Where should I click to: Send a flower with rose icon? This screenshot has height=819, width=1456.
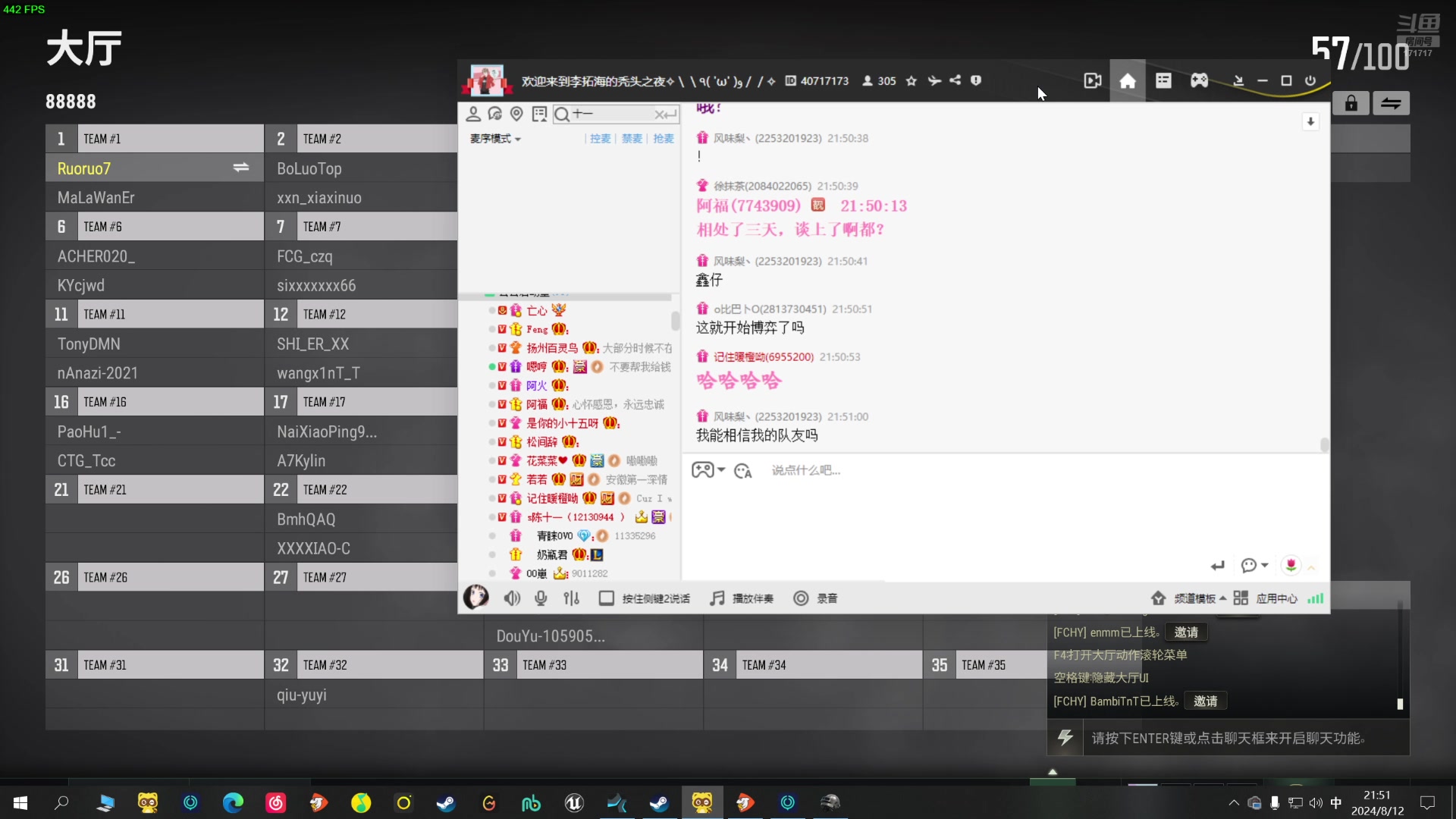click(x=1291, y=565)
